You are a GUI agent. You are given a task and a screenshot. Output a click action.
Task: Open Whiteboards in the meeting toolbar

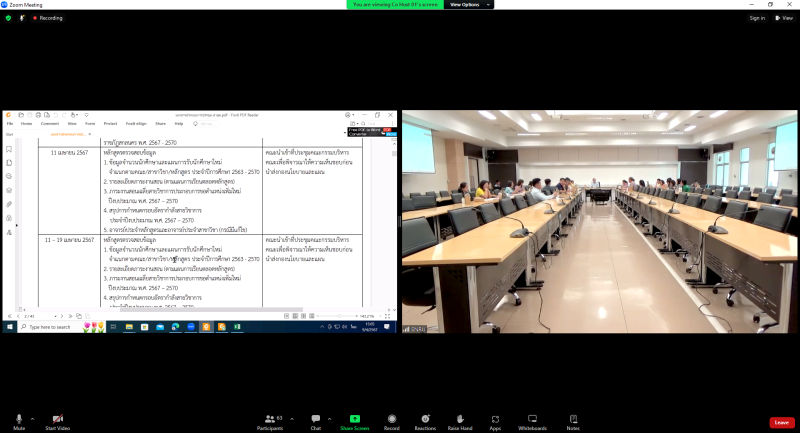click(532, 419)
